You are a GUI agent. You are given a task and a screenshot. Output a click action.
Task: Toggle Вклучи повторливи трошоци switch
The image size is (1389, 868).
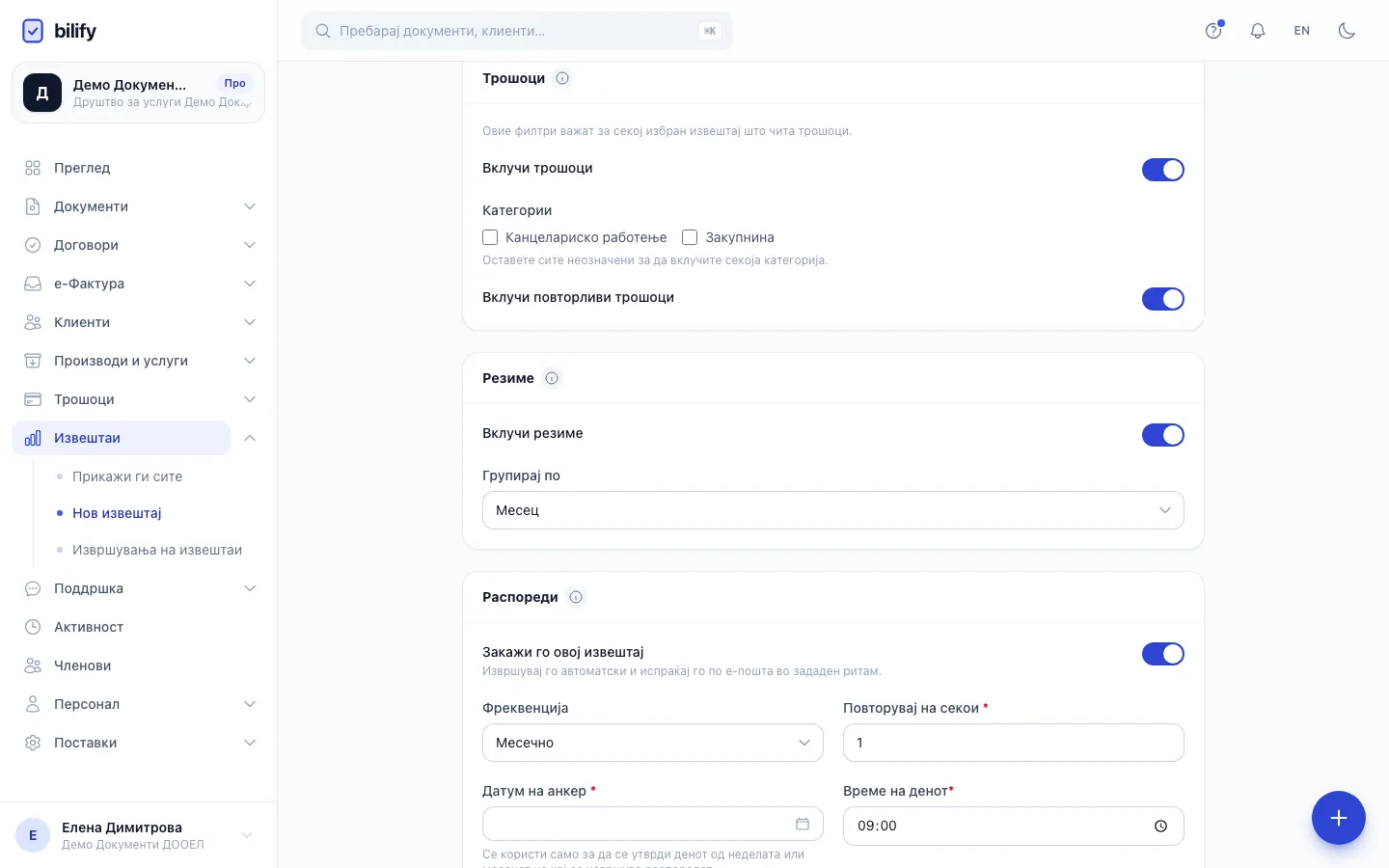click(x=1163, y=299)
